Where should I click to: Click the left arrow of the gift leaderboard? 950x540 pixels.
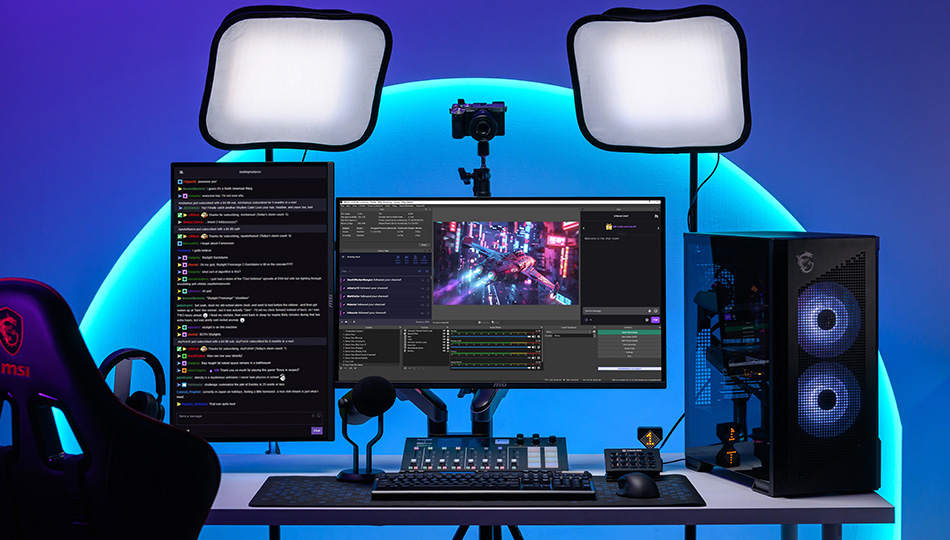coord(583,228)
